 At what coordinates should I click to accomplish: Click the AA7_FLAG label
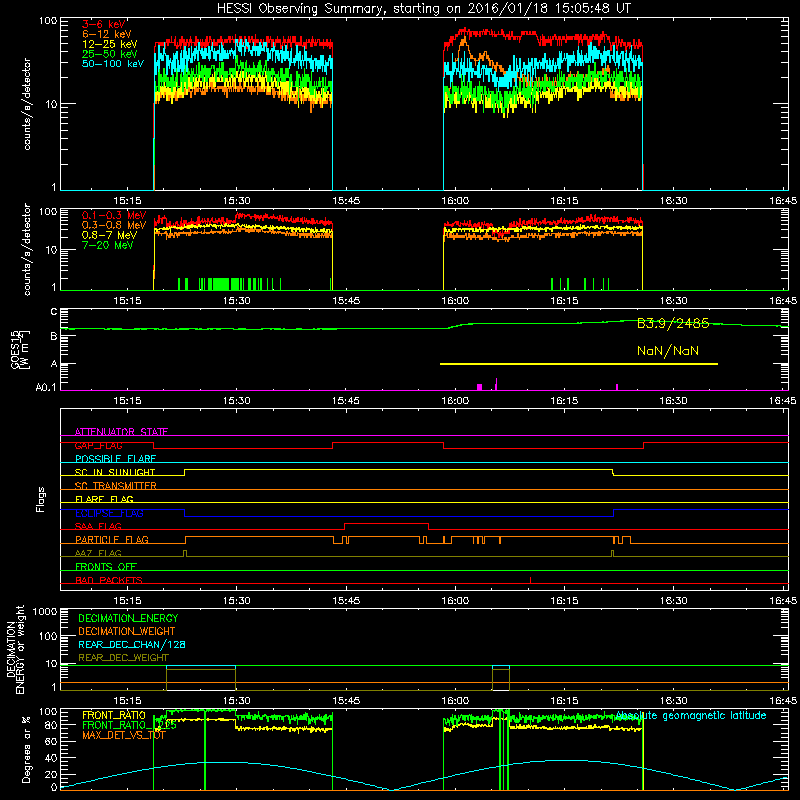[x=98, y=553]
